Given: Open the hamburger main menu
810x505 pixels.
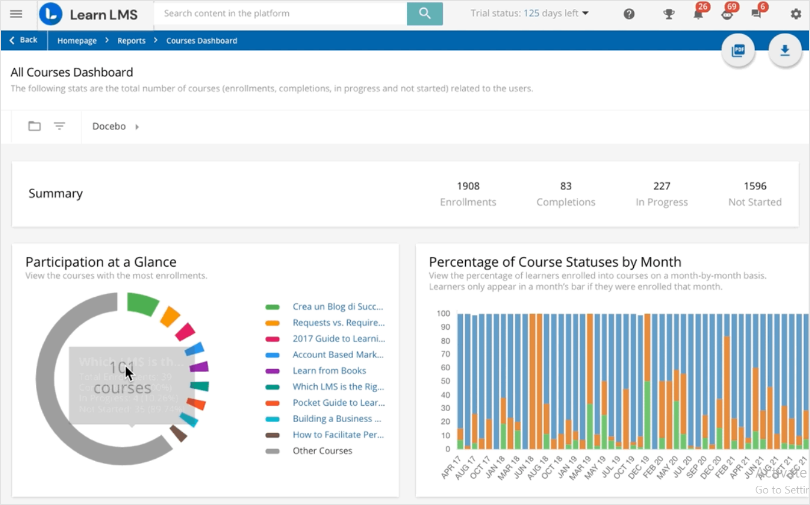Looking at the screenshot, I should click(x=16, y=14).
